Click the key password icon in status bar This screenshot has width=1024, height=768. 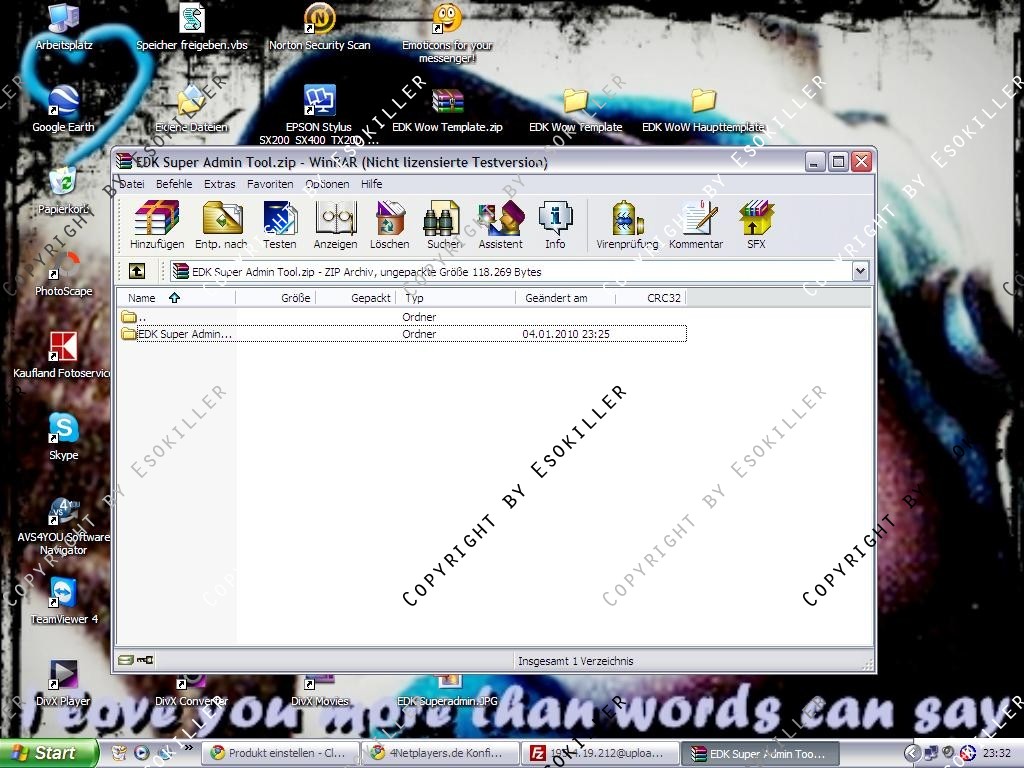[144, 660]
